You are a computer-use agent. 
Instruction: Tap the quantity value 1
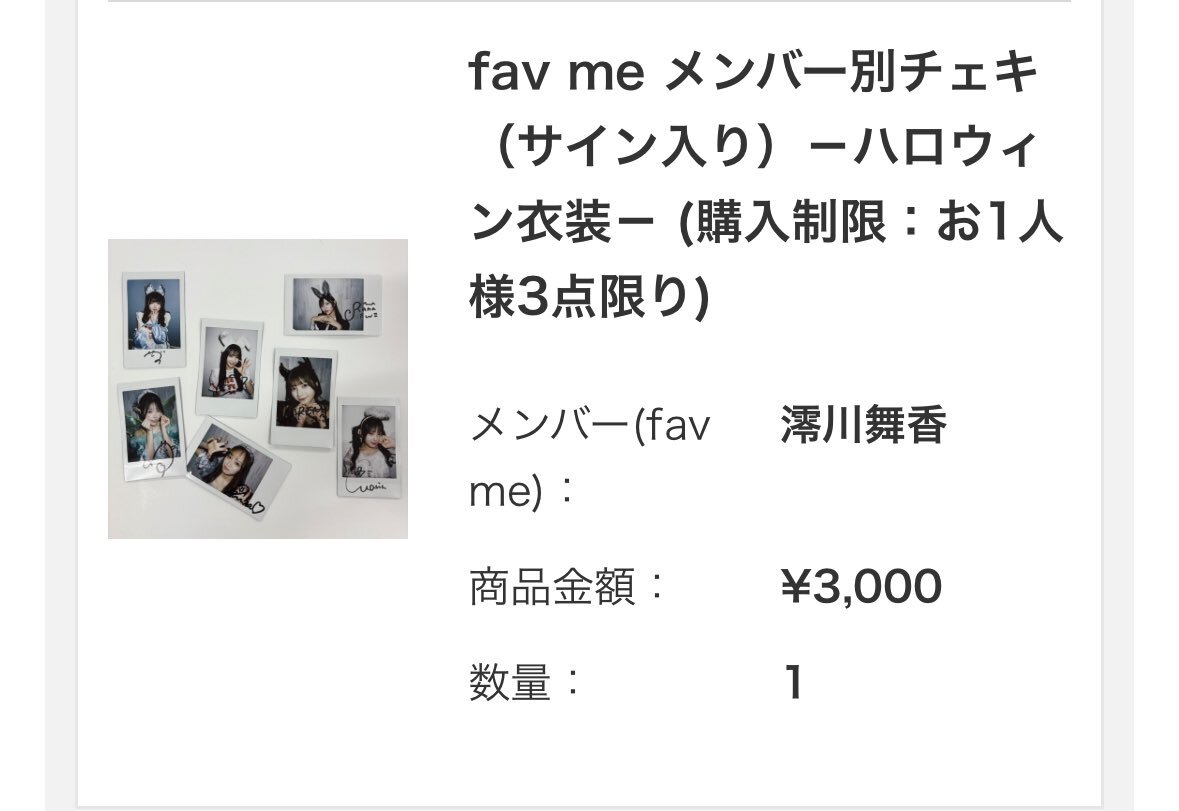coord(793,685)
